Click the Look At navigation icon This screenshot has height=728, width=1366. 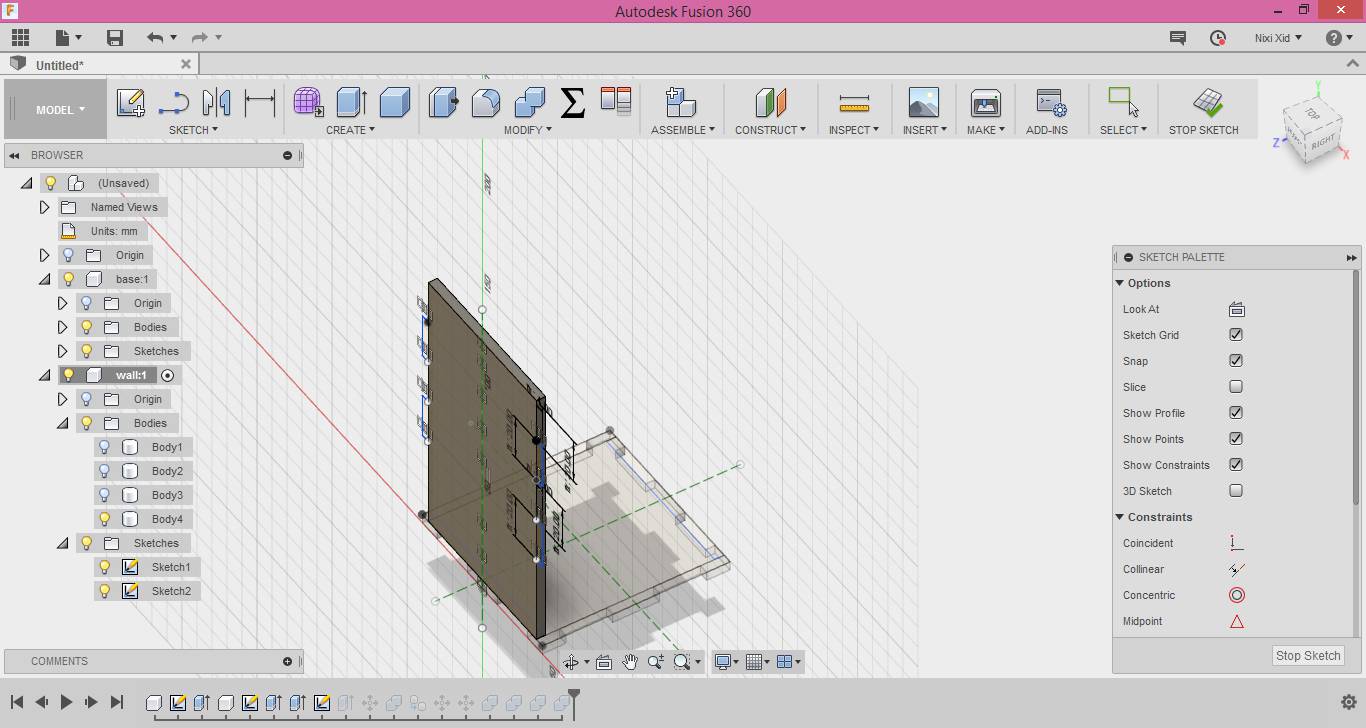pos(604,662)
